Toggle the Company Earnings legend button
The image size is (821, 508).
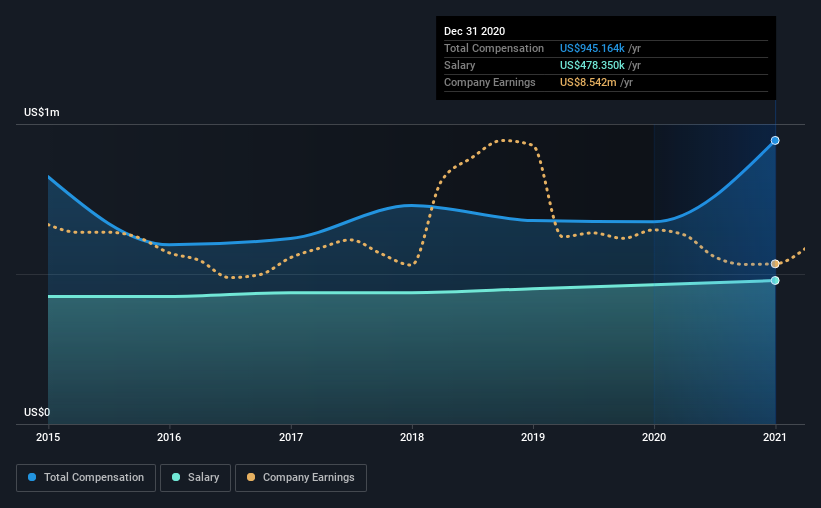[x=301, y=478]
